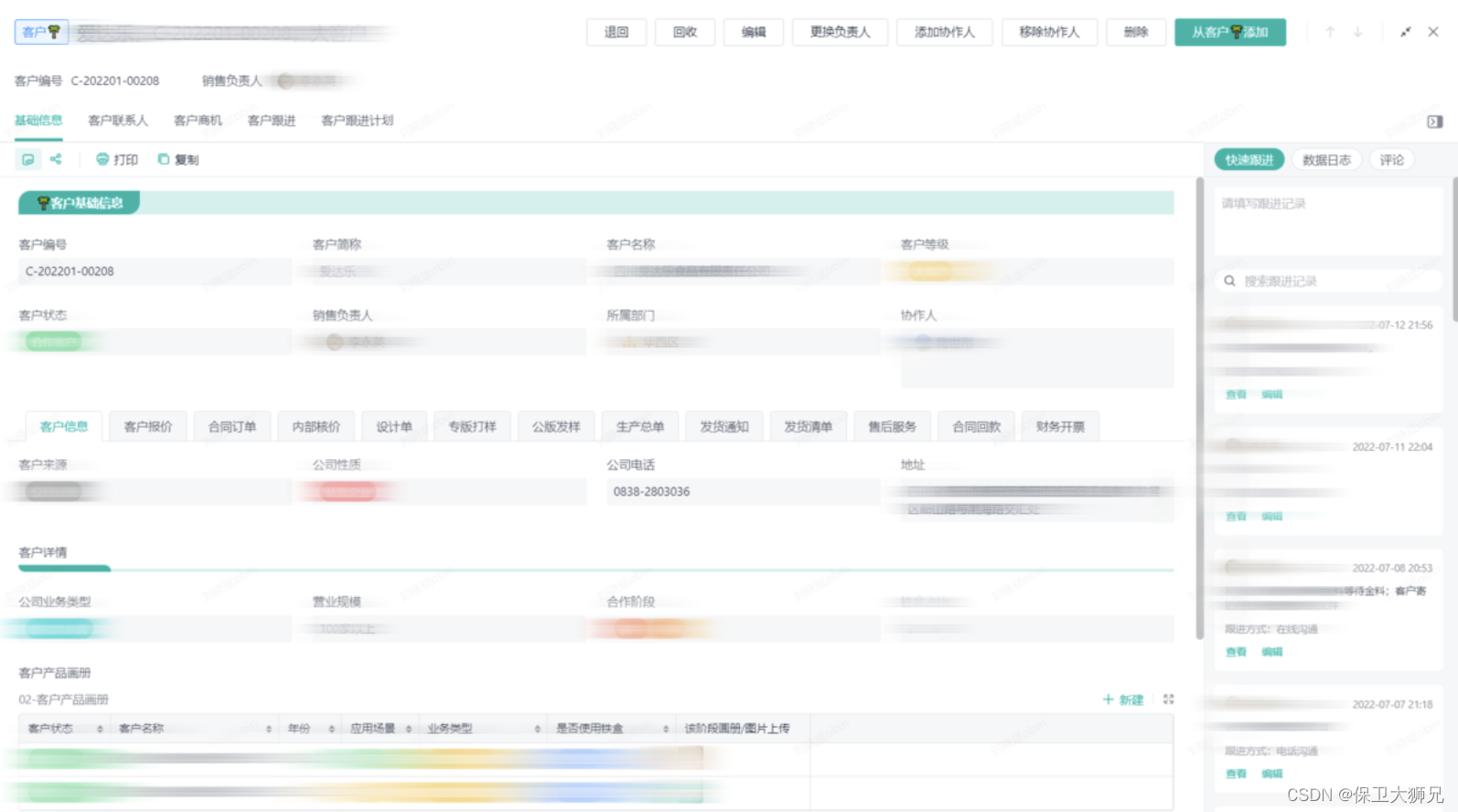This screenshot has height=812, width=1458.
Task: Click 更换负责人 button
Action: pos(840,32)
